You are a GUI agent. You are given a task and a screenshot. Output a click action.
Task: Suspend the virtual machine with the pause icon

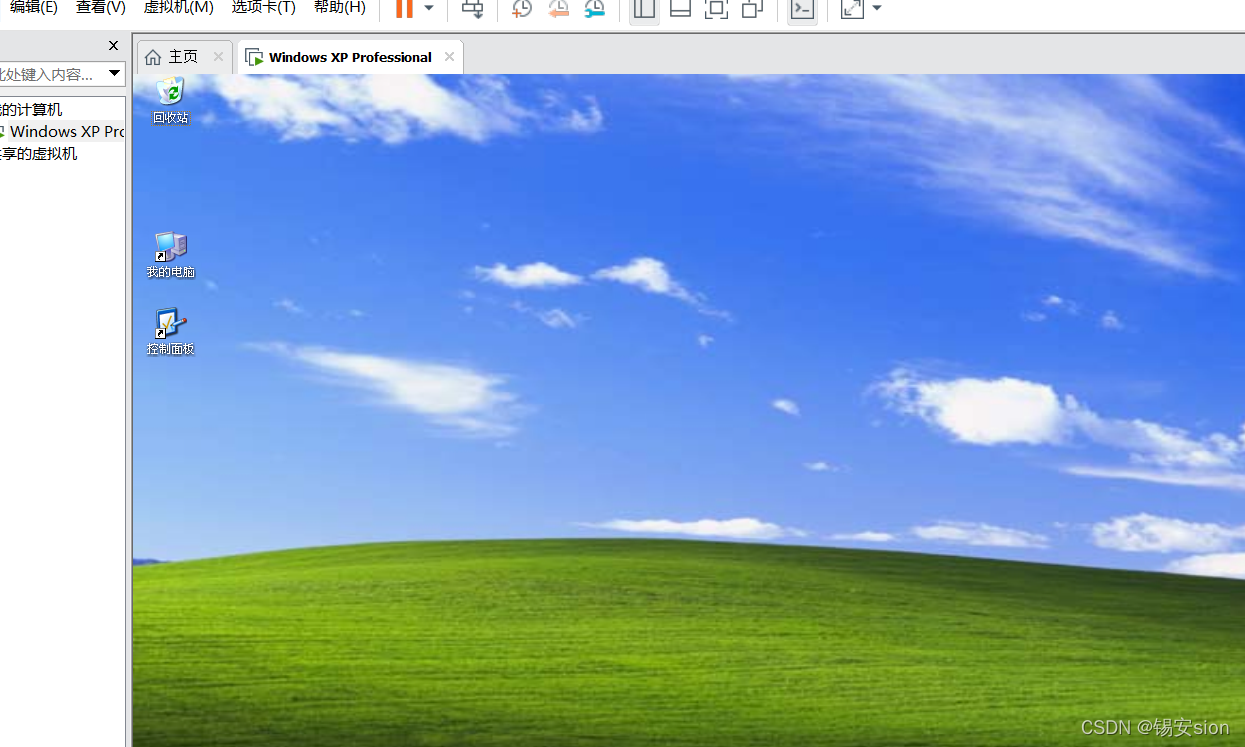[x=406, y=9]
